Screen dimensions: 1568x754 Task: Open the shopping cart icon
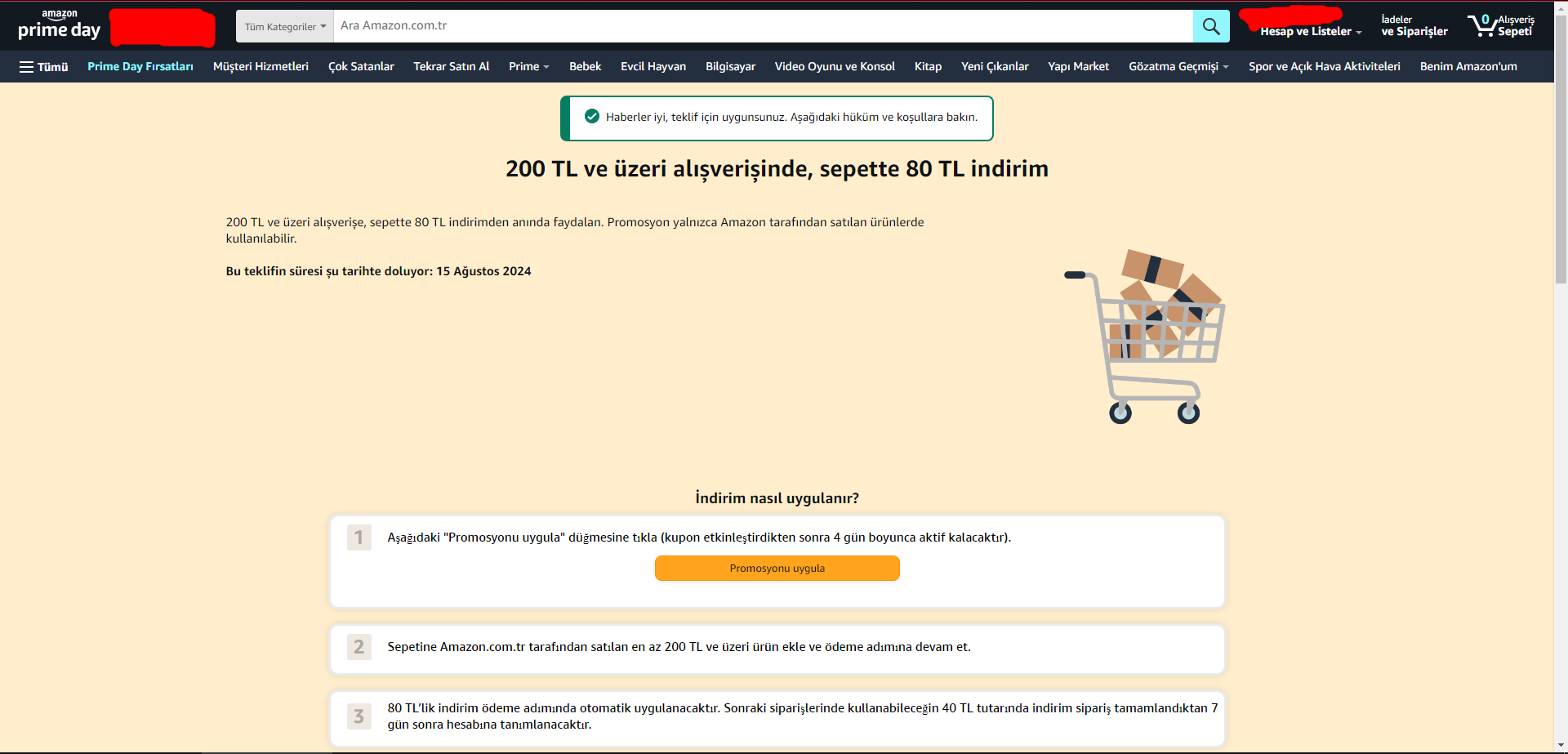click(x=1501, y=26)
